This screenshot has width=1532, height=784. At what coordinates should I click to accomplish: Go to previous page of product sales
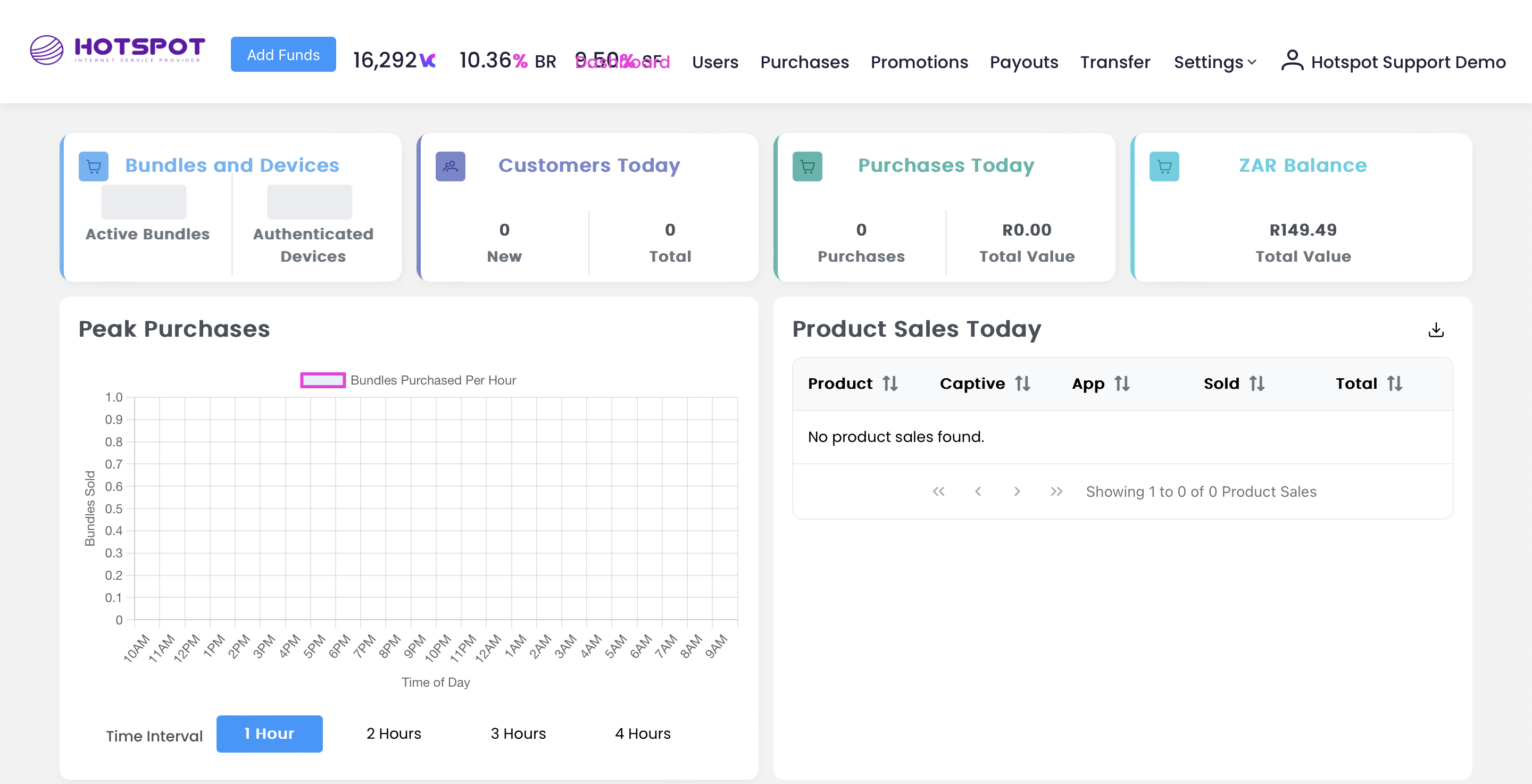pos(978,491)
